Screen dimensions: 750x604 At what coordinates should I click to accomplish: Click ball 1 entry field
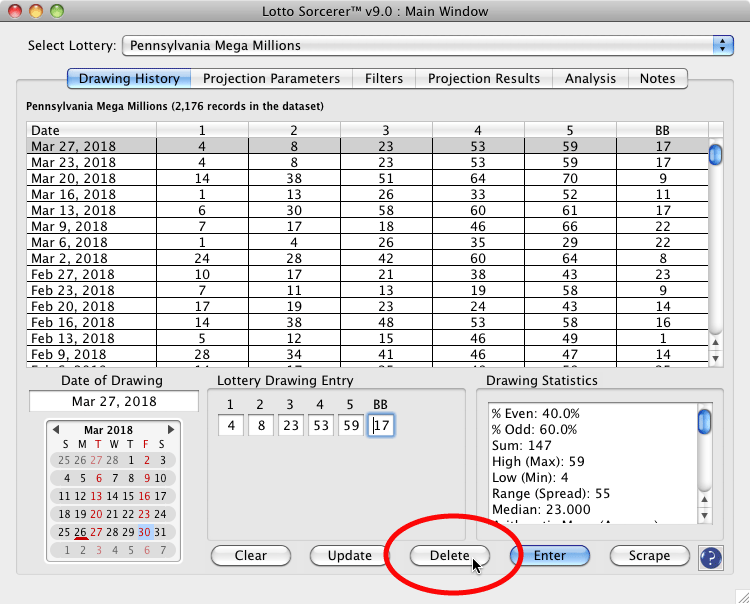coord(231,425)
